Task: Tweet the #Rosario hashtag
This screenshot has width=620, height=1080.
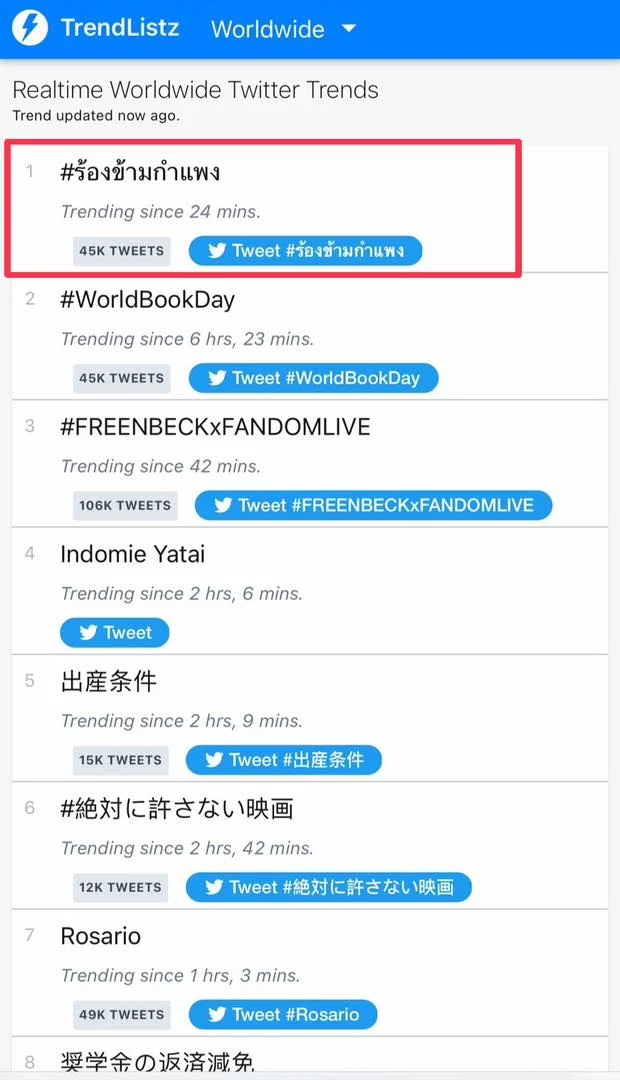Action: [282, 1014]
